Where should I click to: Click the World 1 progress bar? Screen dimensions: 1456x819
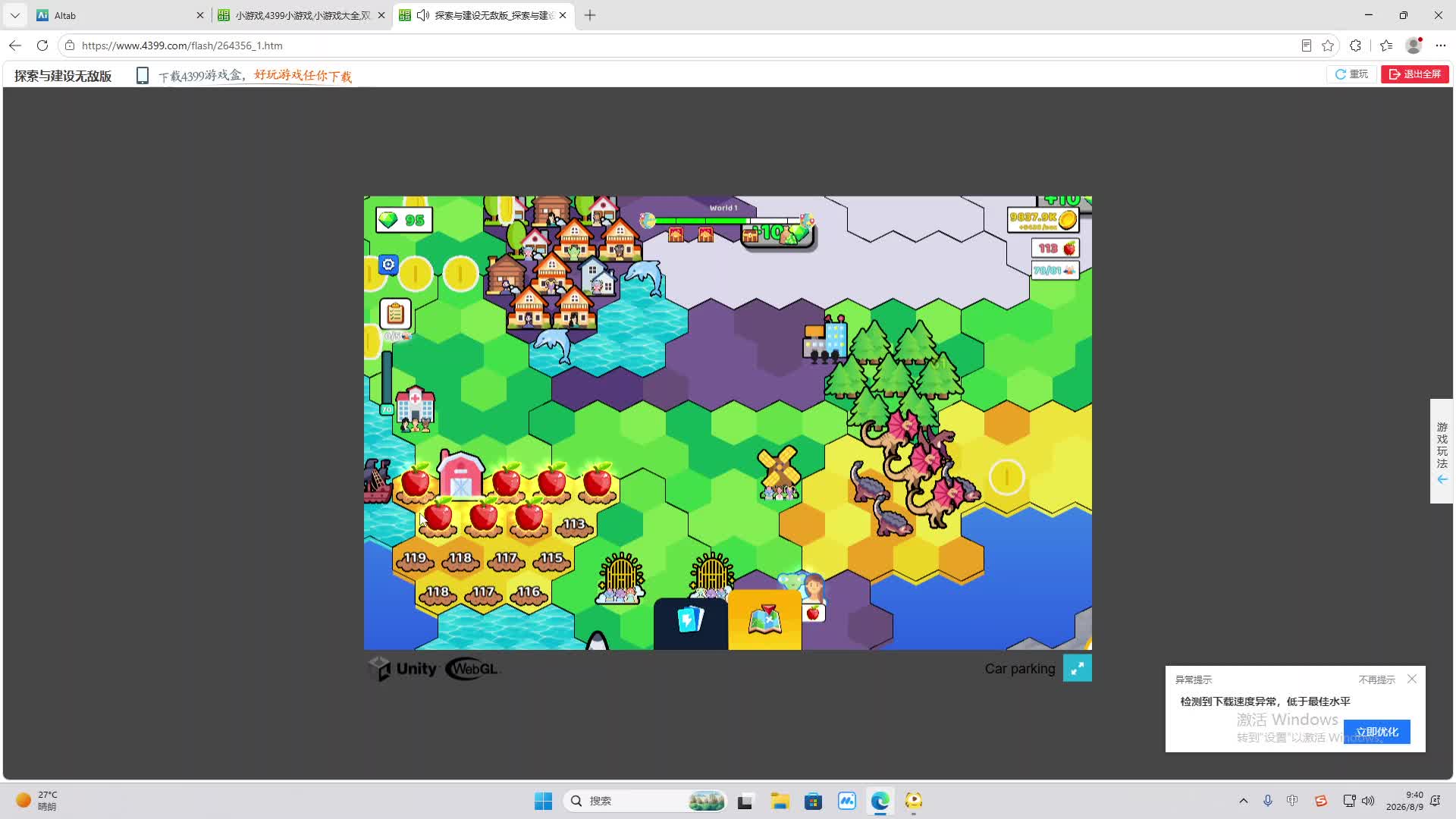[x=726, y=221]
